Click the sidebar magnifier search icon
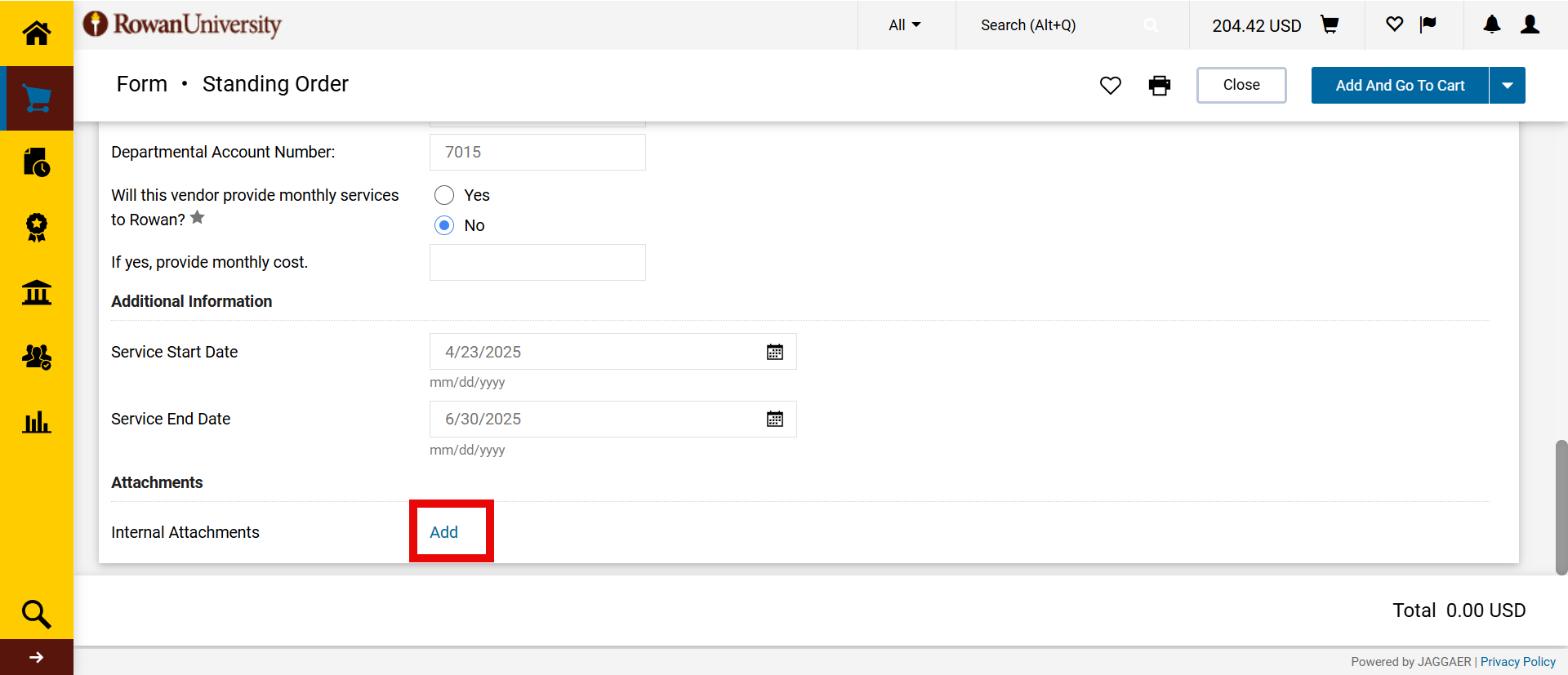The width and height of the screenshot is (1568, 675). (x=36, y=614)
